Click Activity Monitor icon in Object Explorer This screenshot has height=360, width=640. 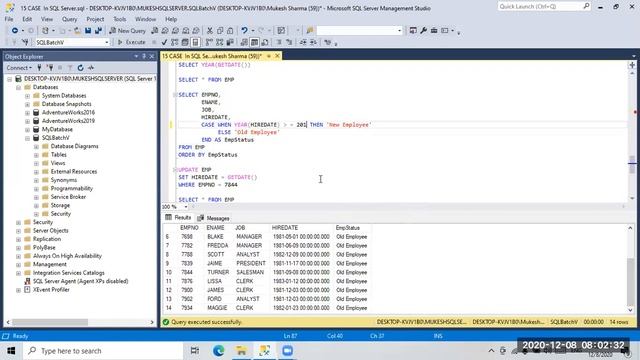[x=91, y=68]
